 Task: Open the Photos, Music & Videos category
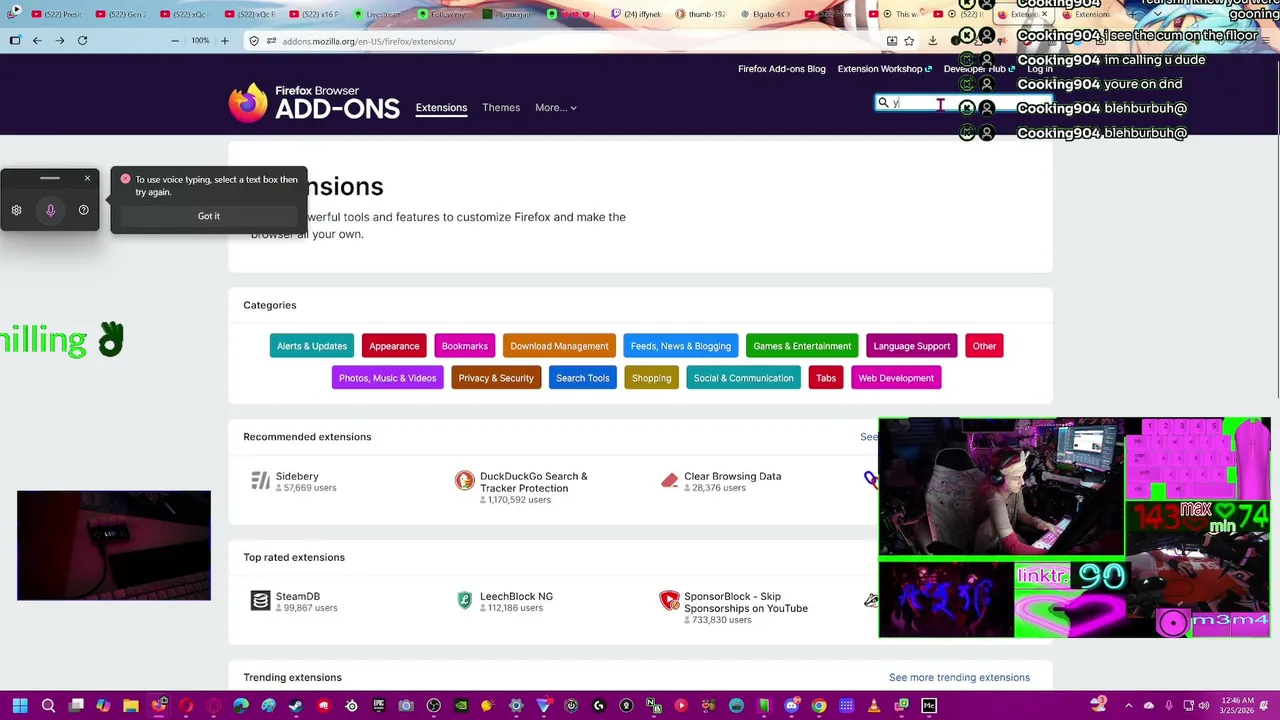[x=387, y=378]
